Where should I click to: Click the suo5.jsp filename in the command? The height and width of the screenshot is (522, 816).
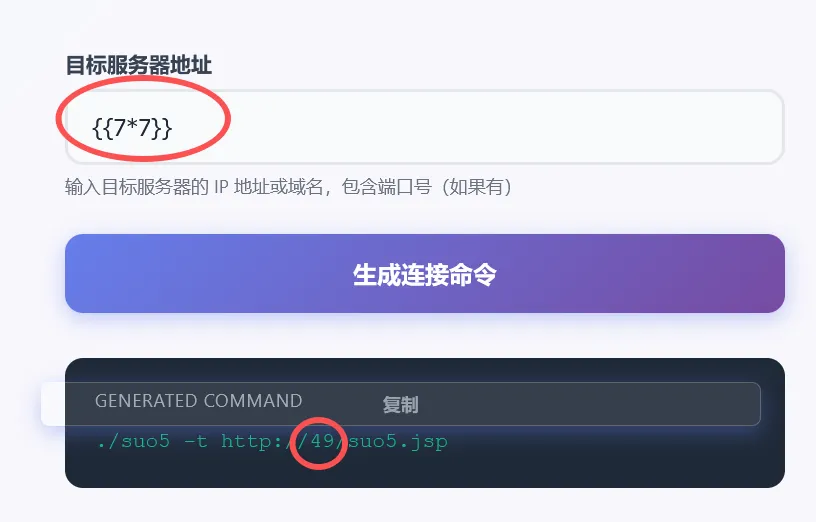coord(398,442)
